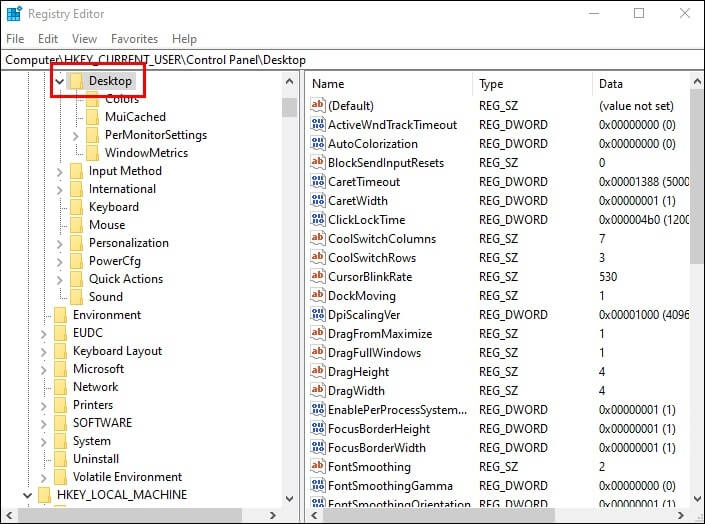Click the FontSmoothing string value icon
The image size is (705, 524).
317,466
